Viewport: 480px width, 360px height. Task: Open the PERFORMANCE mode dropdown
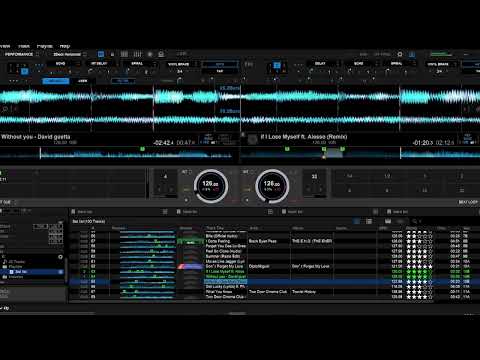(21, 54)
